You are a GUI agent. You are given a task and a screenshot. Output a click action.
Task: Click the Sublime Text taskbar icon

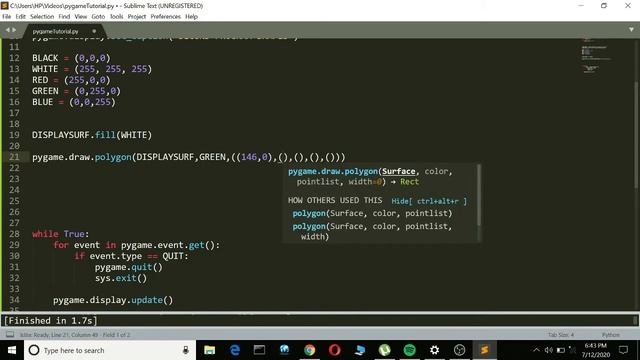coord(484,350)
